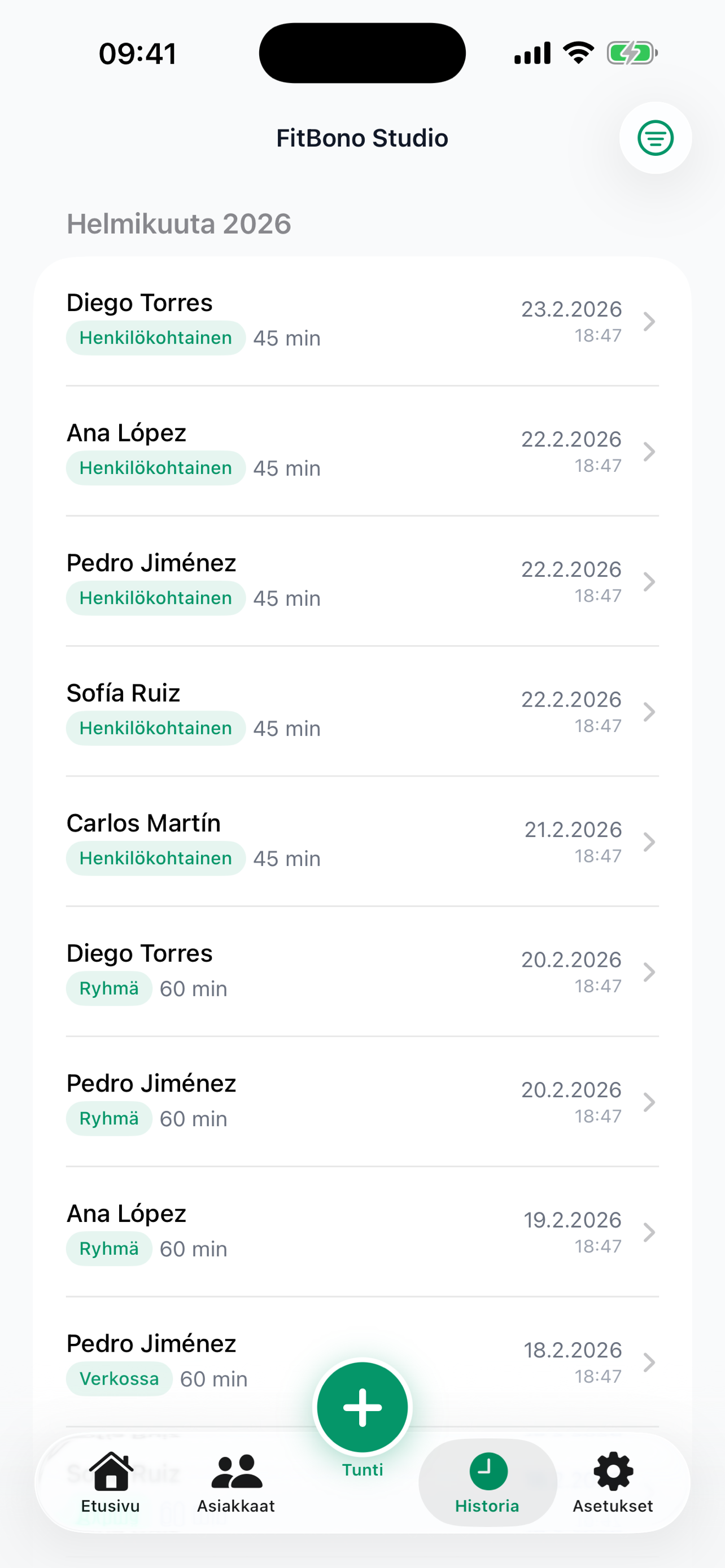Tap the Wi-Fi status icon
Viewport: 725px width, 1568px height.
pos(578,53)
